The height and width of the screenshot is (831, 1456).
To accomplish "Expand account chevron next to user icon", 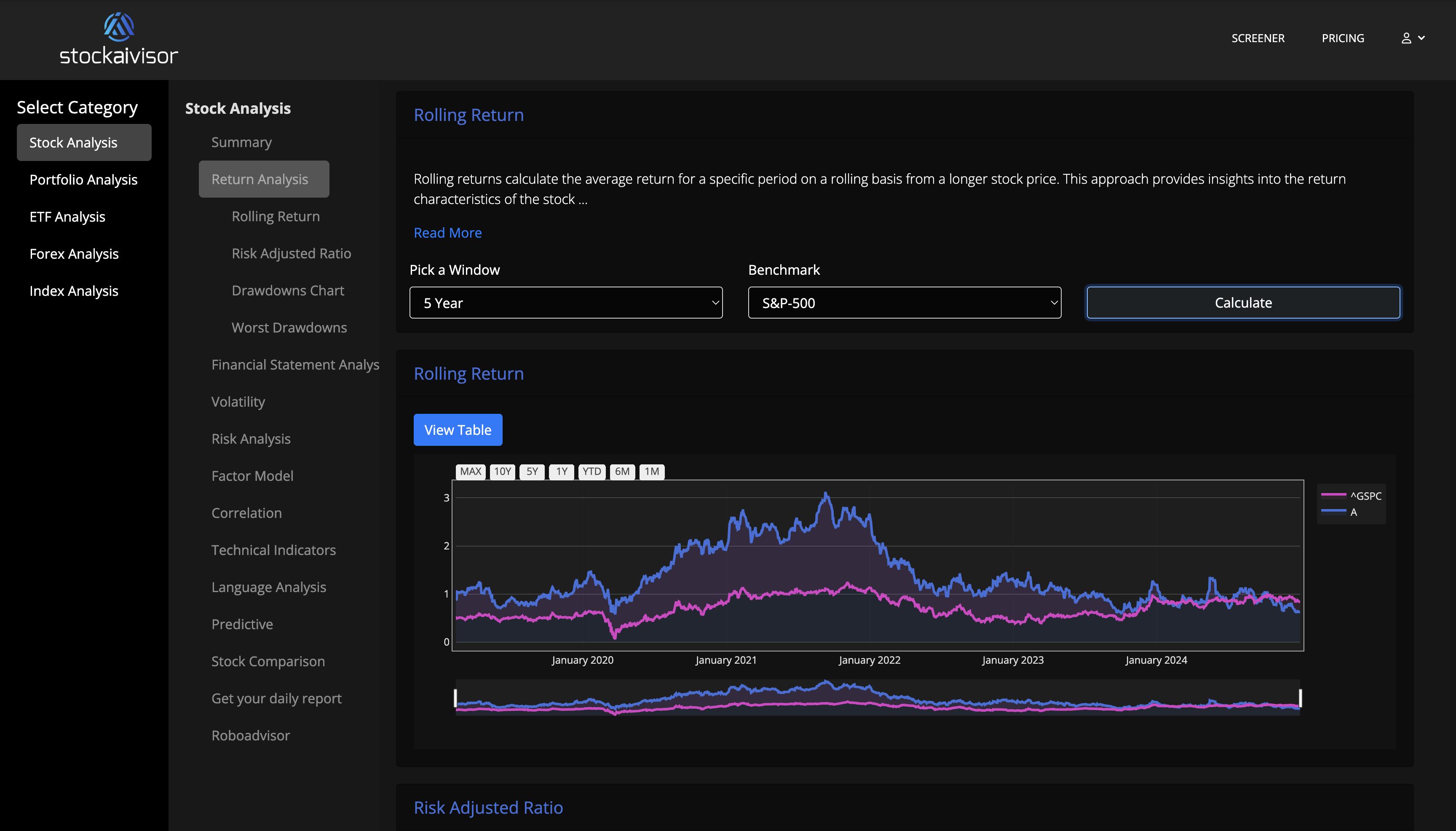I will click(1422, 38).
